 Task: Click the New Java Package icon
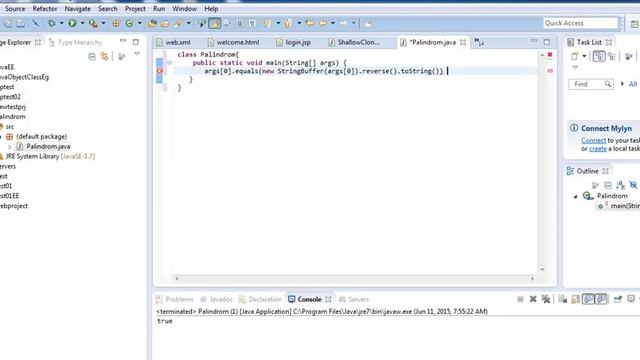[116, 24]
